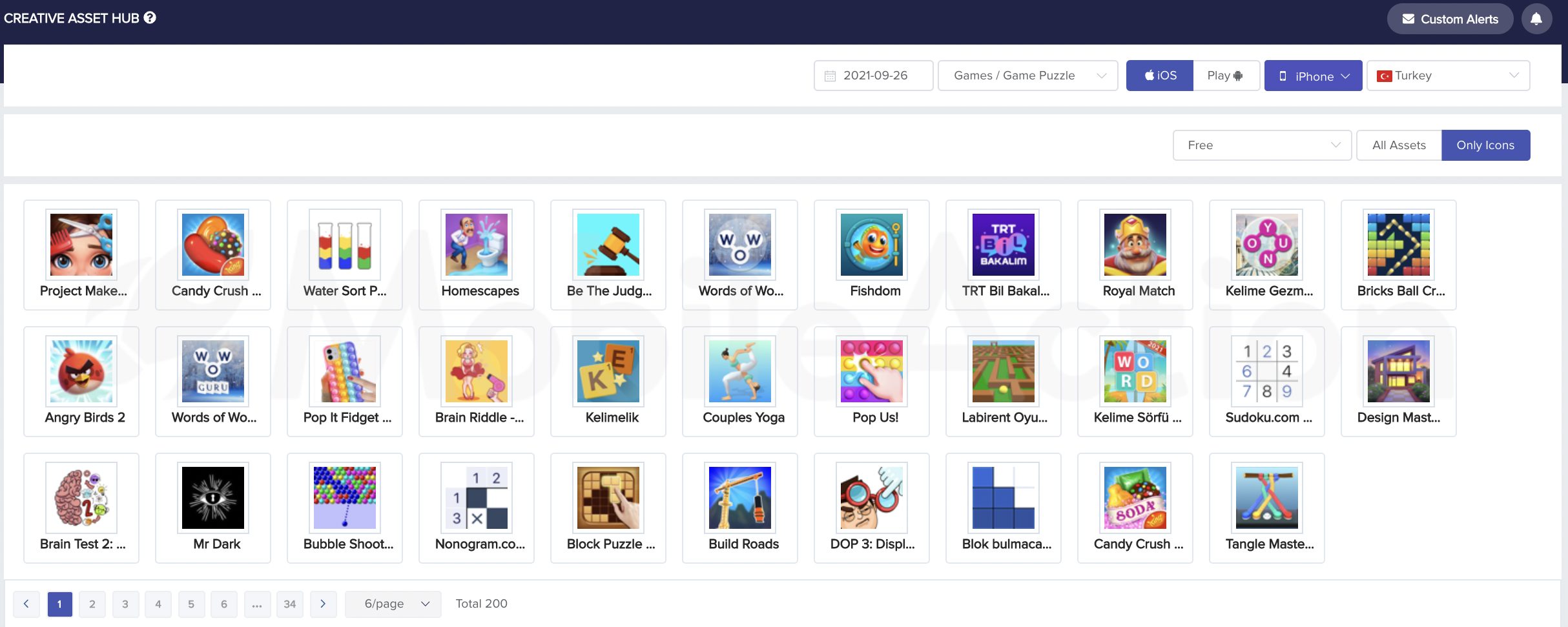Jump to last page 34
Image resolution: width=1568 pixels, height=627 pixels.
290,604
